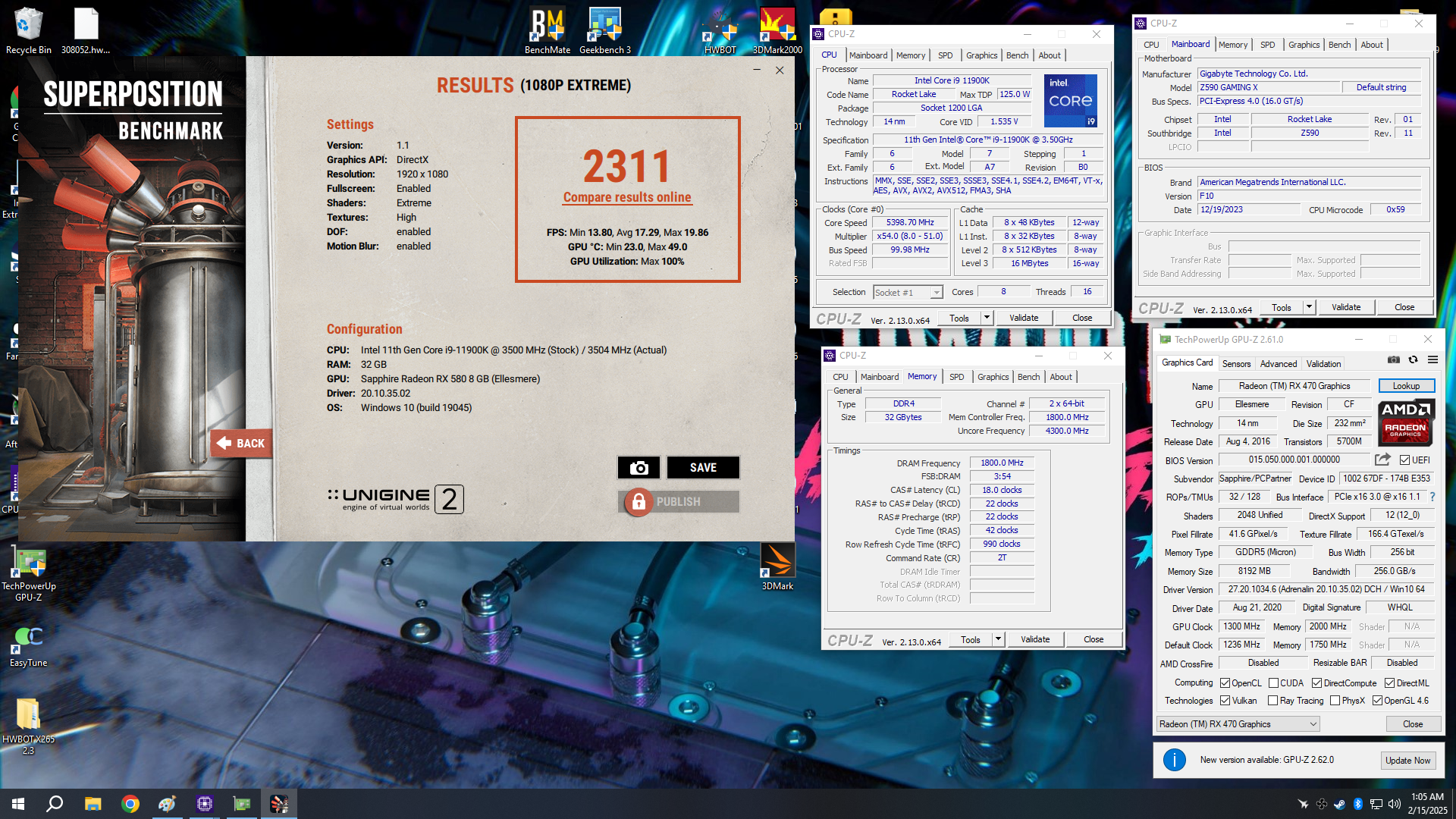Click Bus Interface question mark help icon
This screenshot has width=1456, height=819.
1432,497
